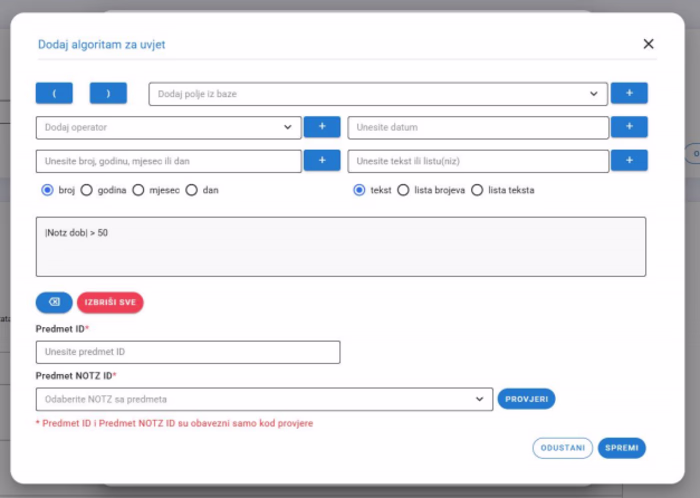
Task: Open the Odaberite NOTZ sa predmeta dropdown
Action: pos(264,399)
